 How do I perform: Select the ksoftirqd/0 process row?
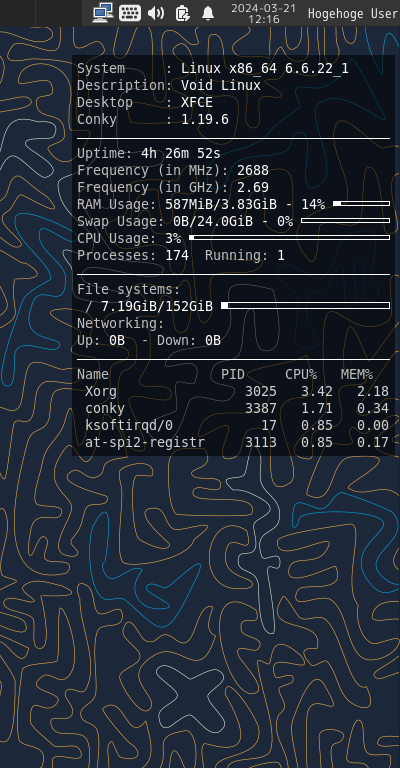tap(233, 426)
